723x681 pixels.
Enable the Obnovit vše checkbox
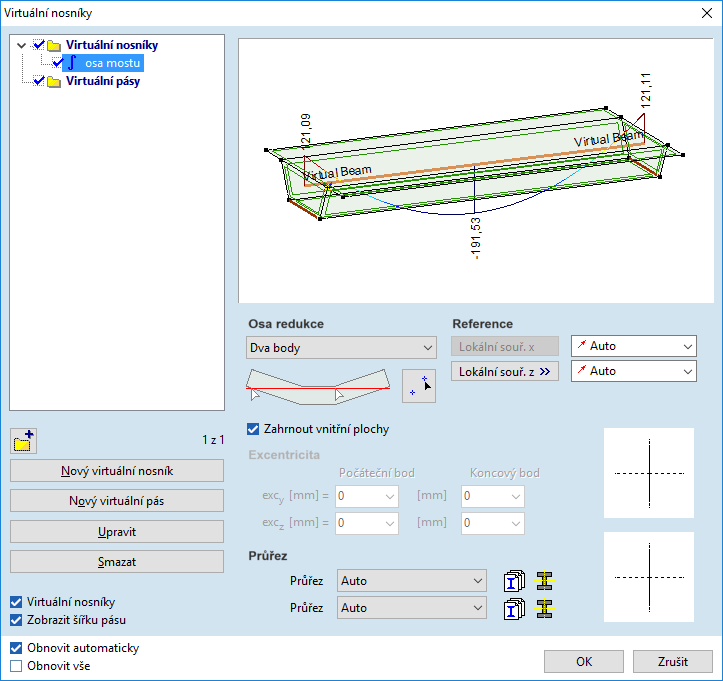[x=16, y=665]
